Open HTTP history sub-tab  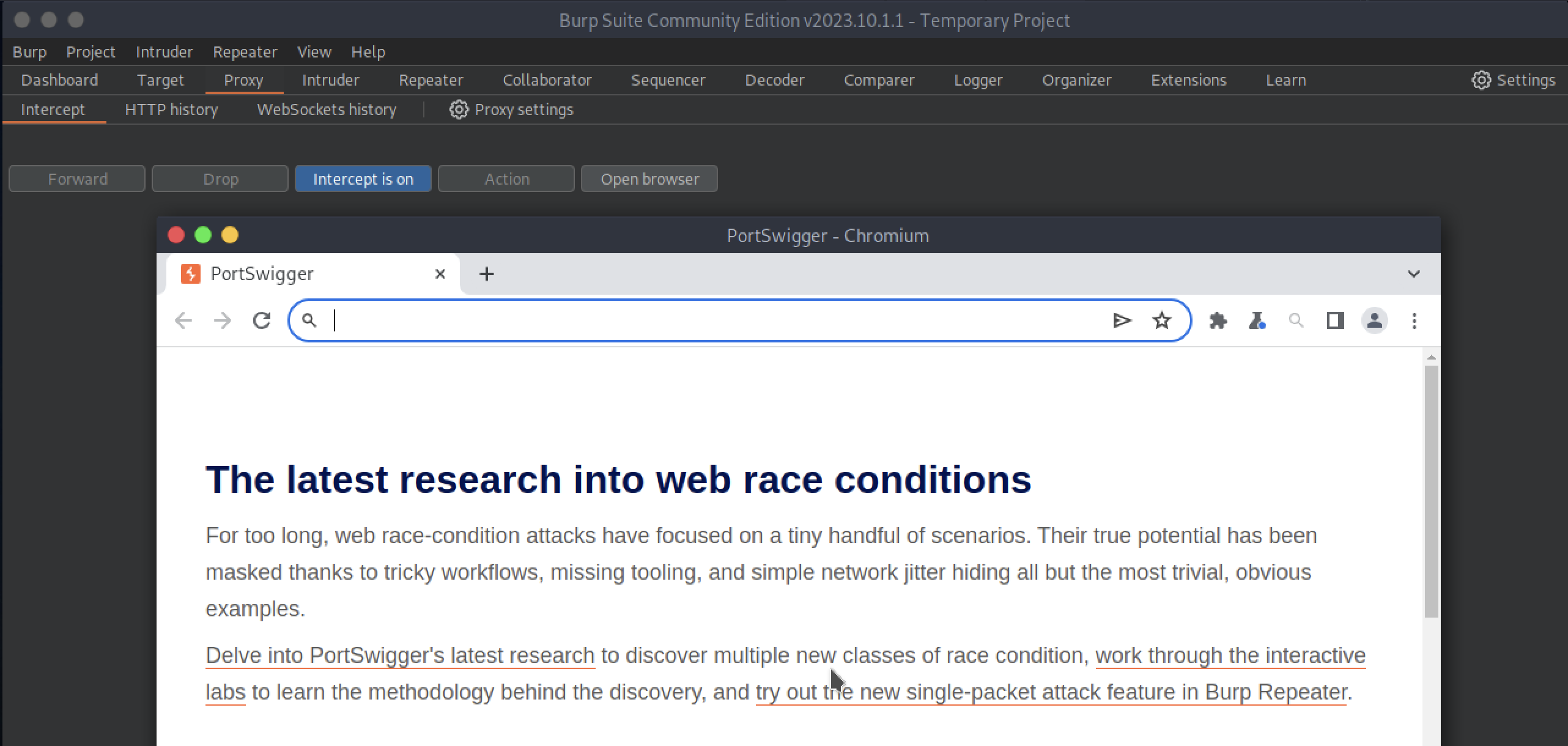171,109
